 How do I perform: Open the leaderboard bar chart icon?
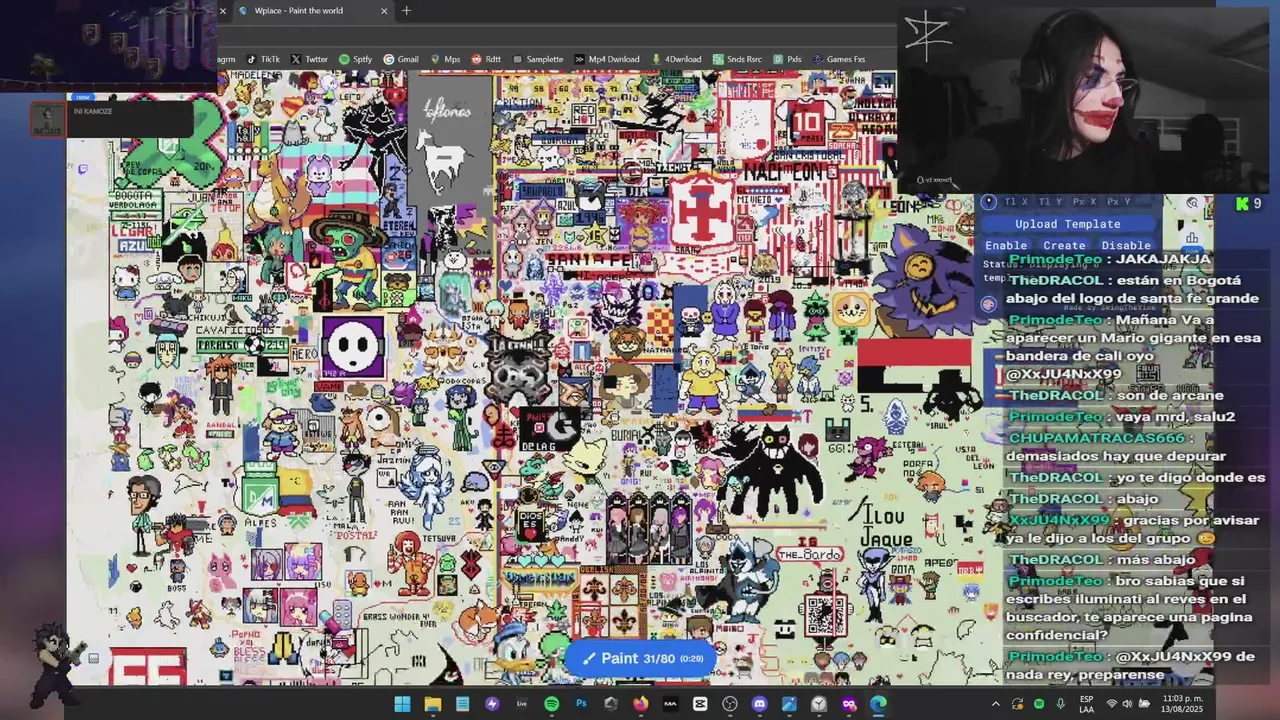[x=1192, y=238]
